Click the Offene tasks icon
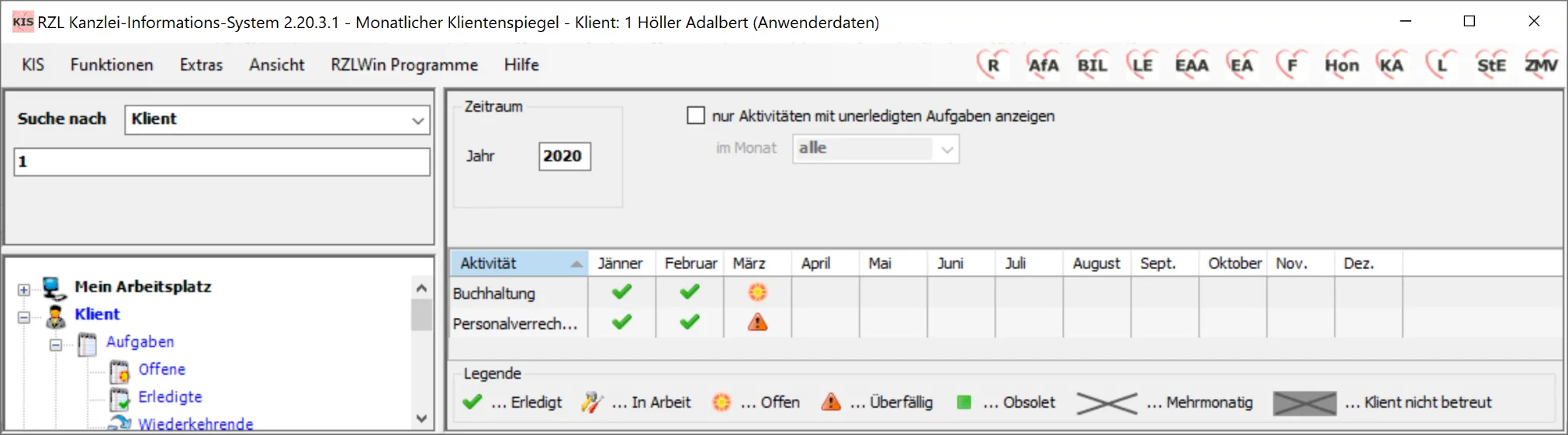Screen dimensions: 1568x435 pos(119,371)
